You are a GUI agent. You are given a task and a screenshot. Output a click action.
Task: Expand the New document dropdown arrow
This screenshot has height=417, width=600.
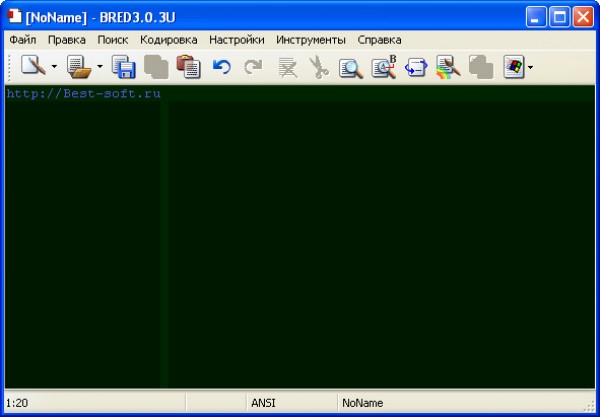pos(54,68)
